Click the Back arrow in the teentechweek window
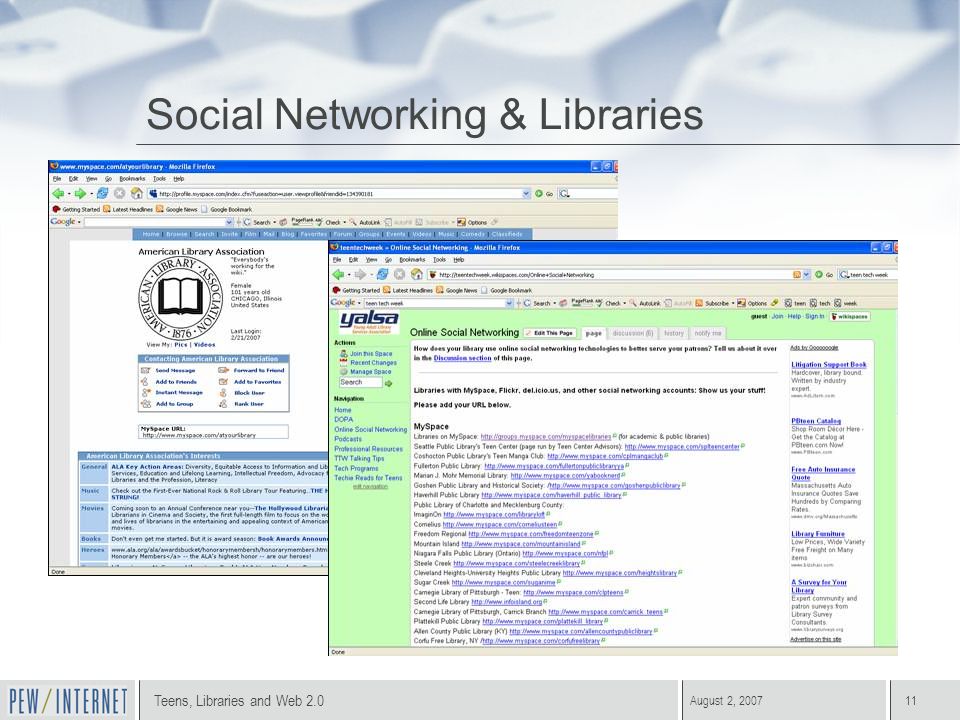 pyautogui.click(x=338, y=274)
